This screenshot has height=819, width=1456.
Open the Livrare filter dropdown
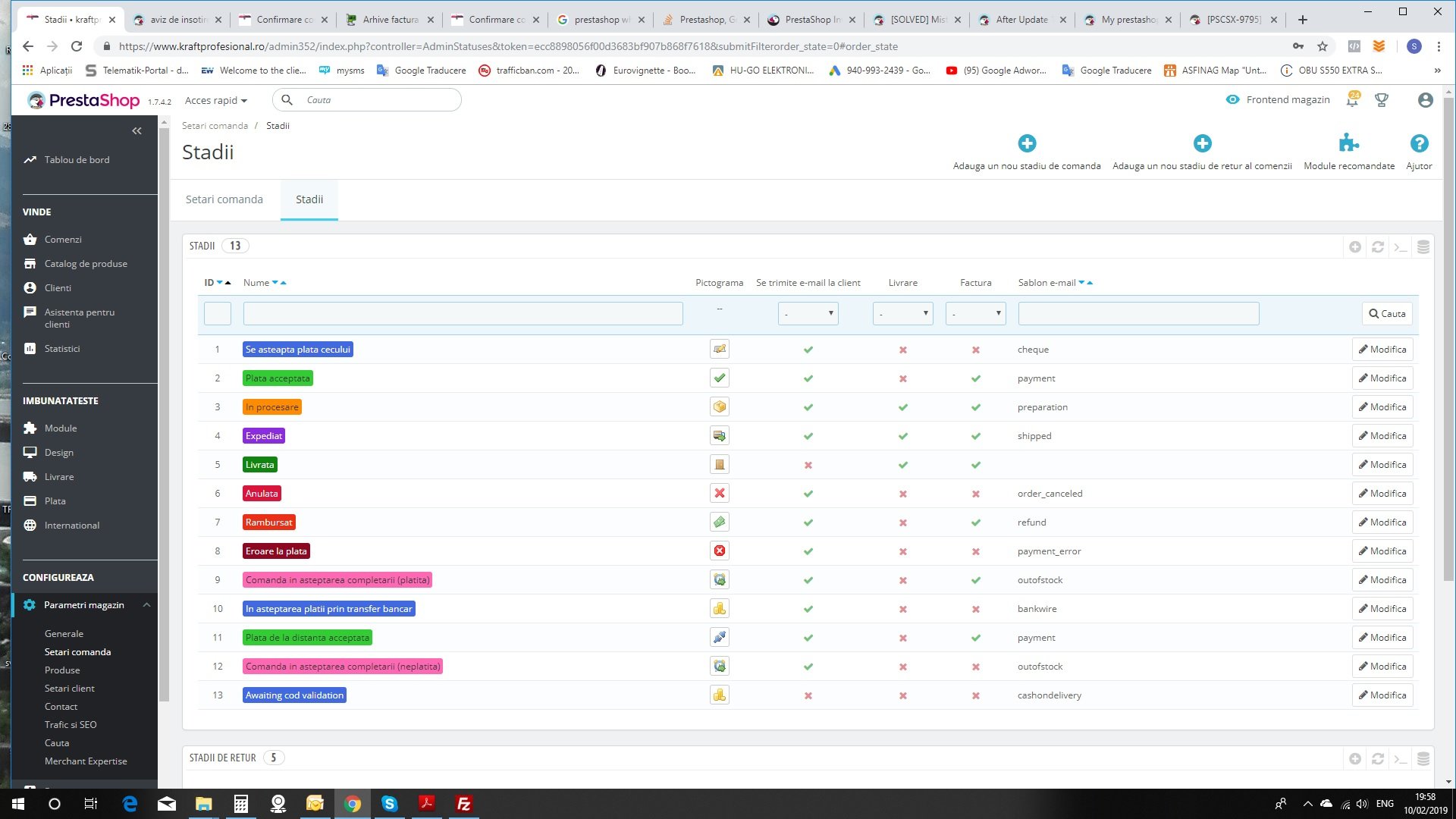pos(902,313)
